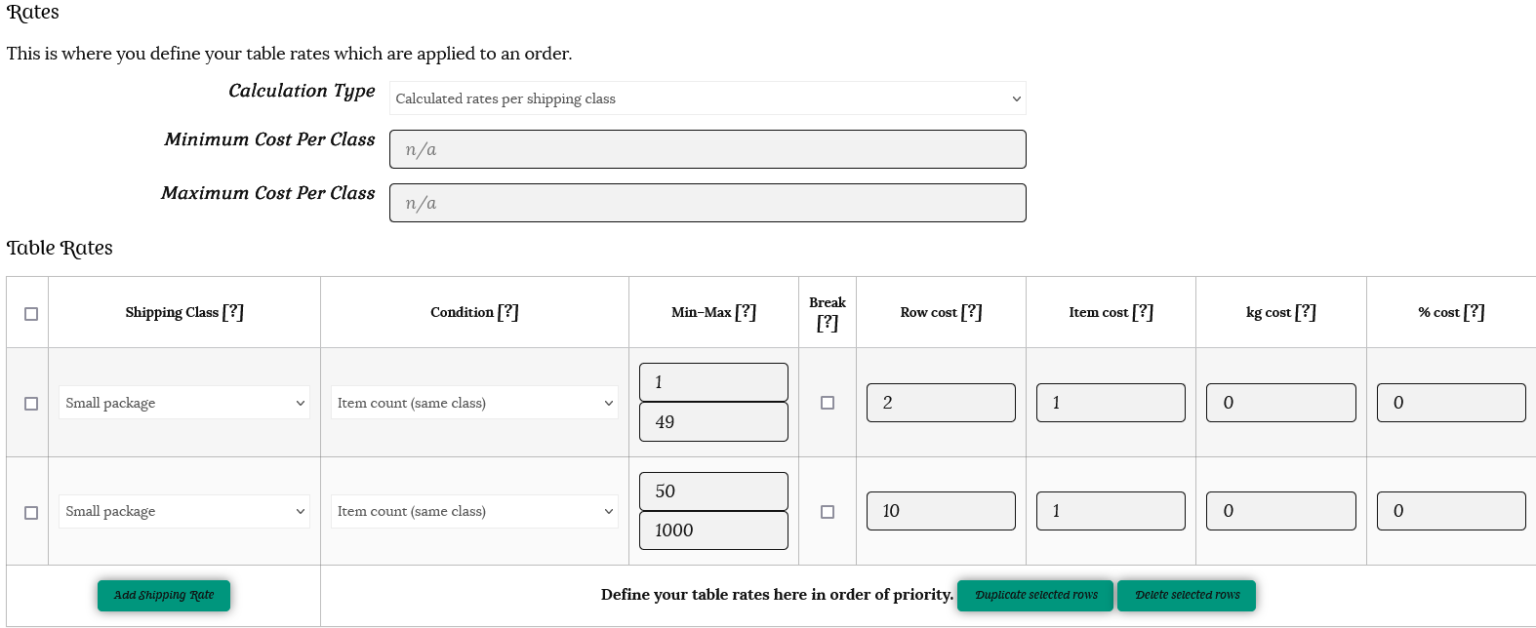Screen dimensions: 1536x628
Task: Show help for Item cost column
Action: (1143, 312)
